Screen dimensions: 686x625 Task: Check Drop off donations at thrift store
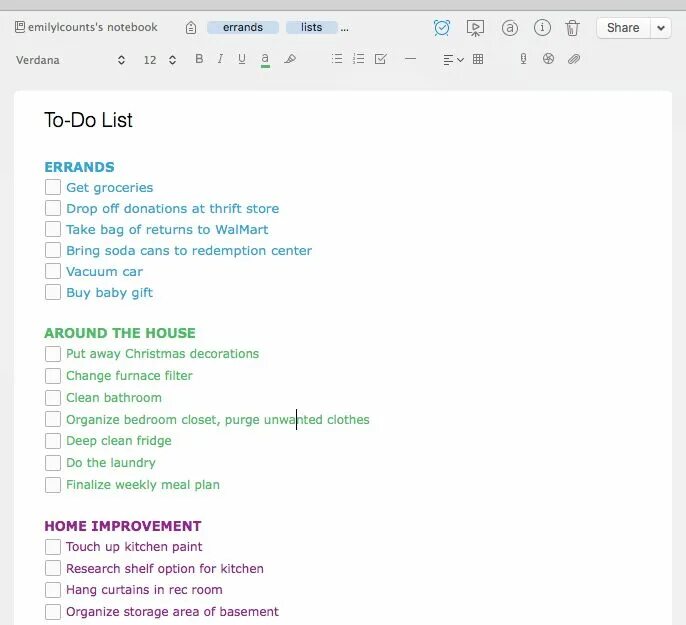53,208
